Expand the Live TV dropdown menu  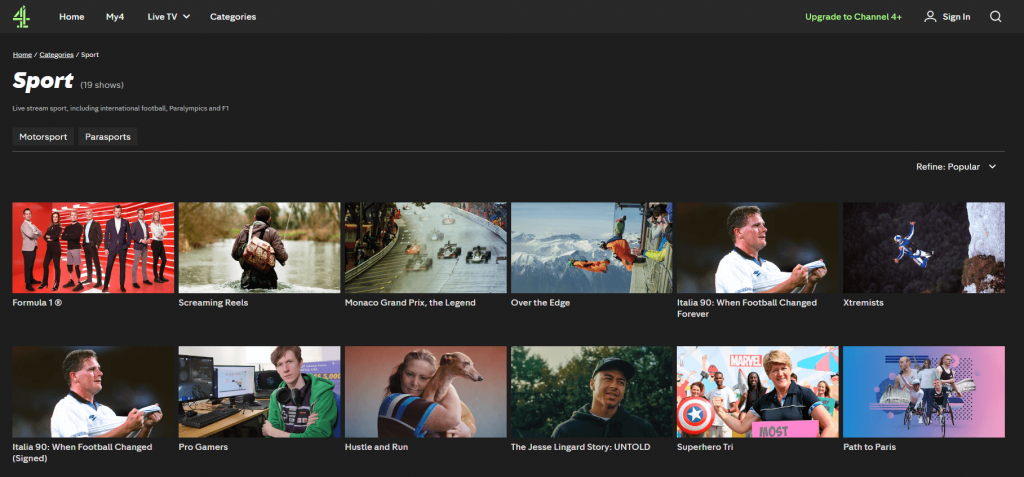point(168,17)
